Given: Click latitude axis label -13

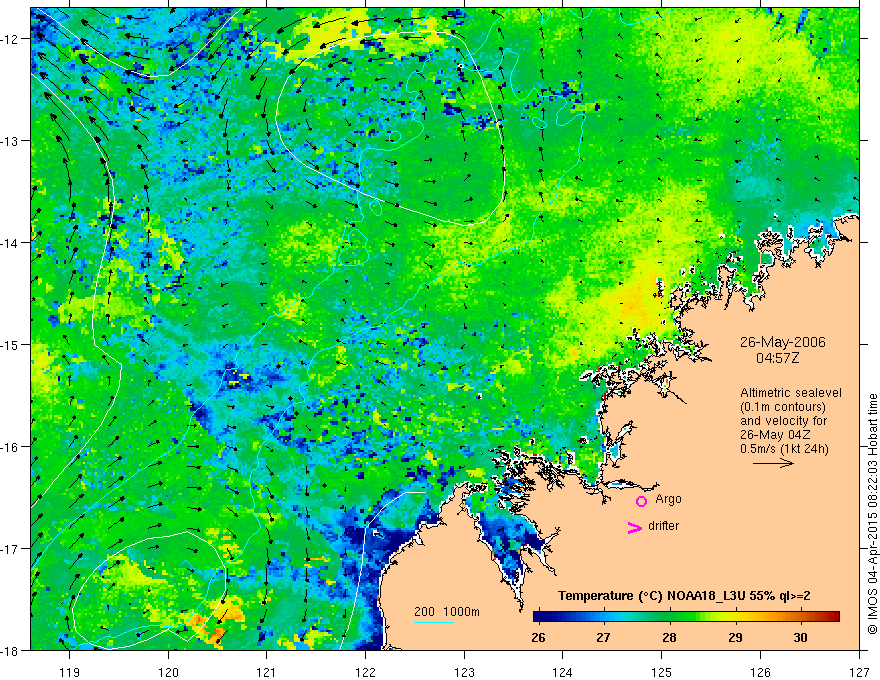Looking at the screenshot, I should (10, 141).
